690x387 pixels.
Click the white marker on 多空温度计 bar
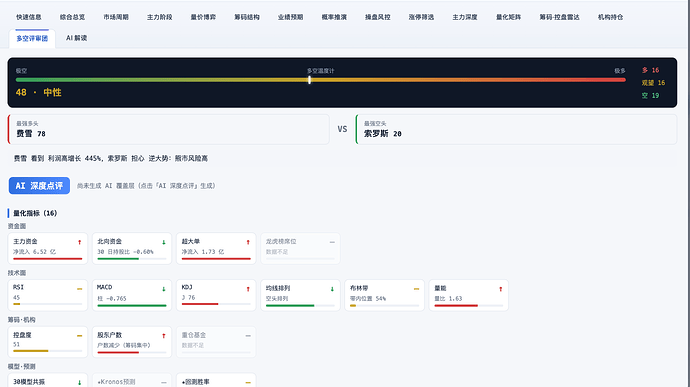[309, 80]
